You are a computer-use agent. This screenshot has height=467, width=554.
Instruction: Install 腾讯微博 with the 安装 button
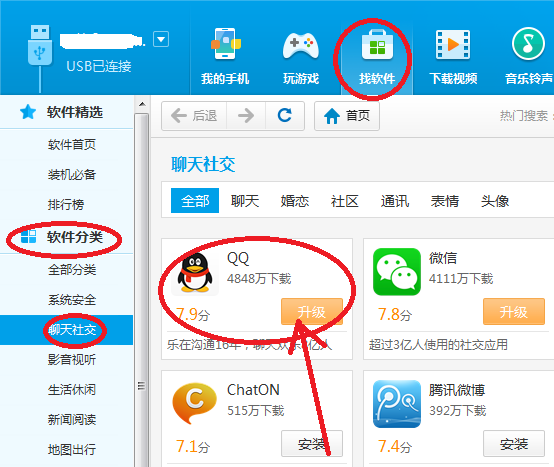pyautogui.click(x=514, y=444)
